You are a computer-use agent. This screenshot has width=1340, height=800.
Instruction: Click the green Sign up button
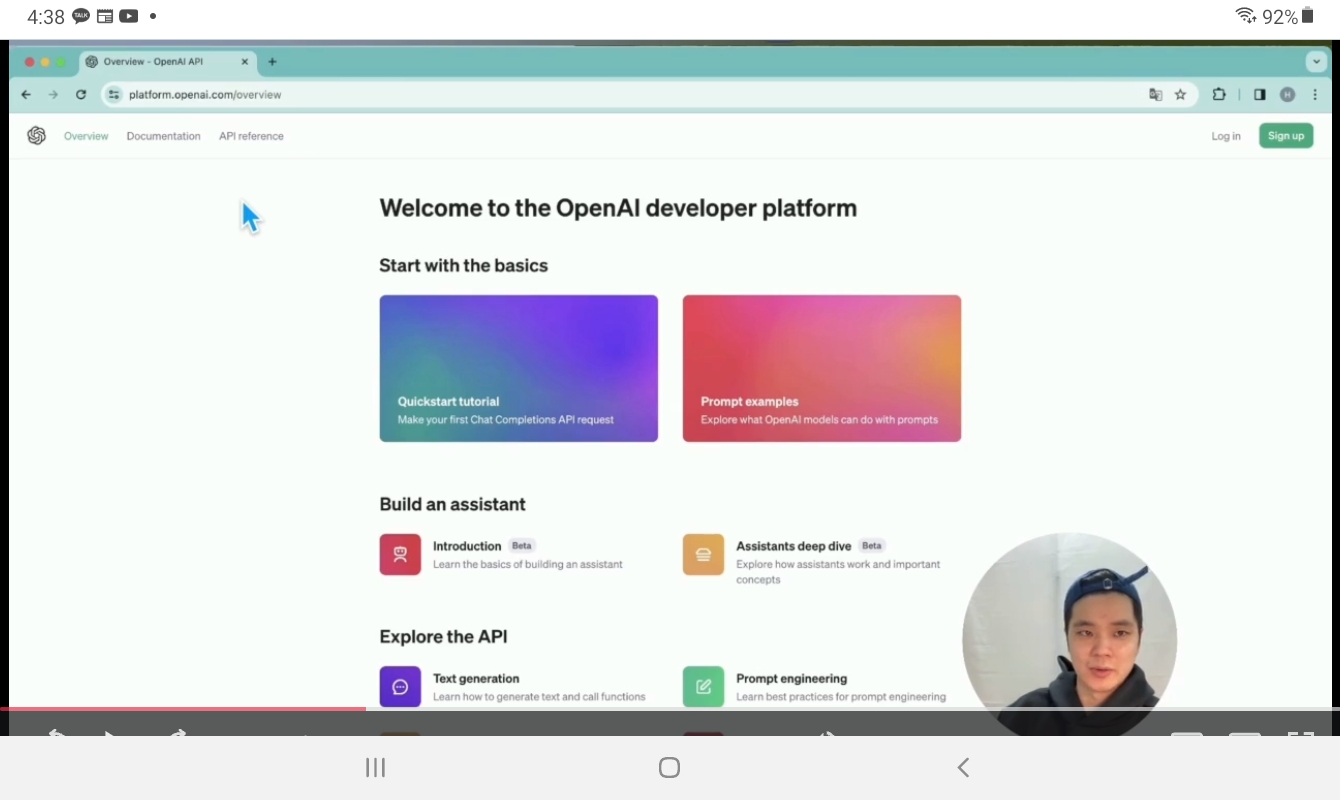tap(1286, 136)
